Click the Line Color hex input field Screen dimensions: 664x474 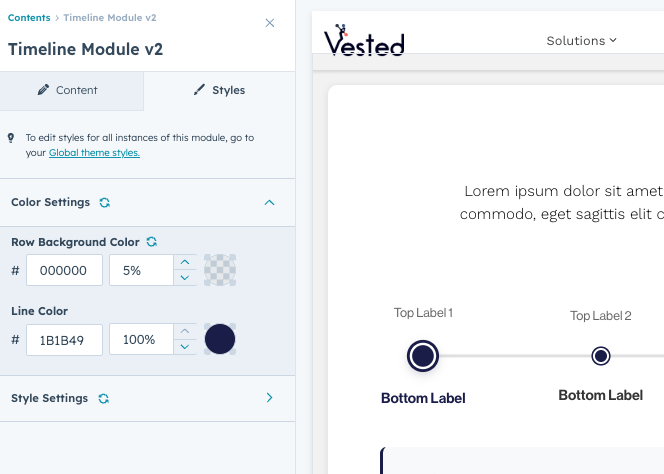64,340
